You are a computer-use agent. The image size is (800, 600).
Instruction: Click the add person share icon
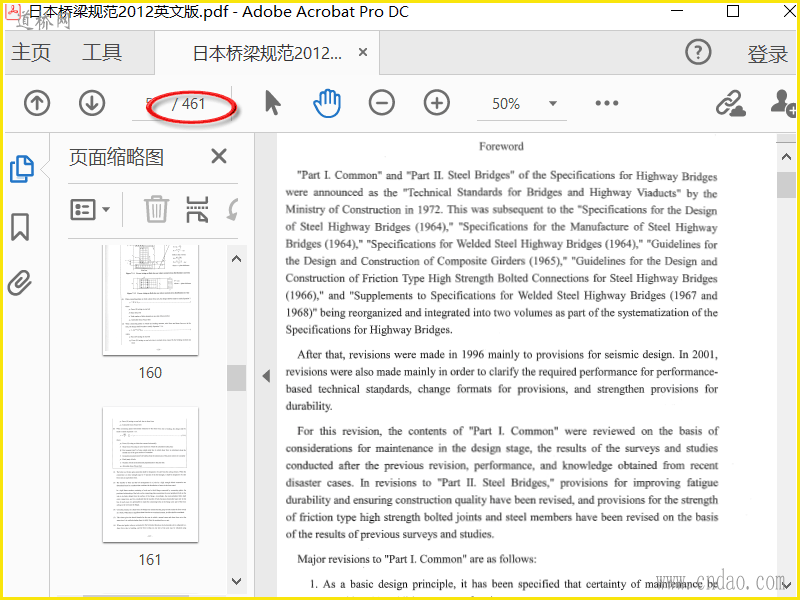point(784,104)
